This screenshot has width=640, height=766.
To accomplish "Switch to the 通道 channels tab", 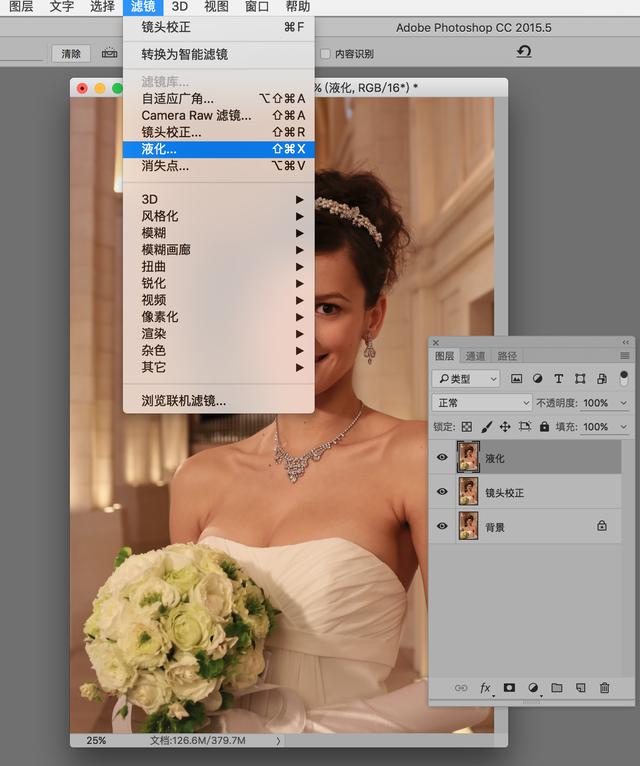I will click(x=475, y=356).
